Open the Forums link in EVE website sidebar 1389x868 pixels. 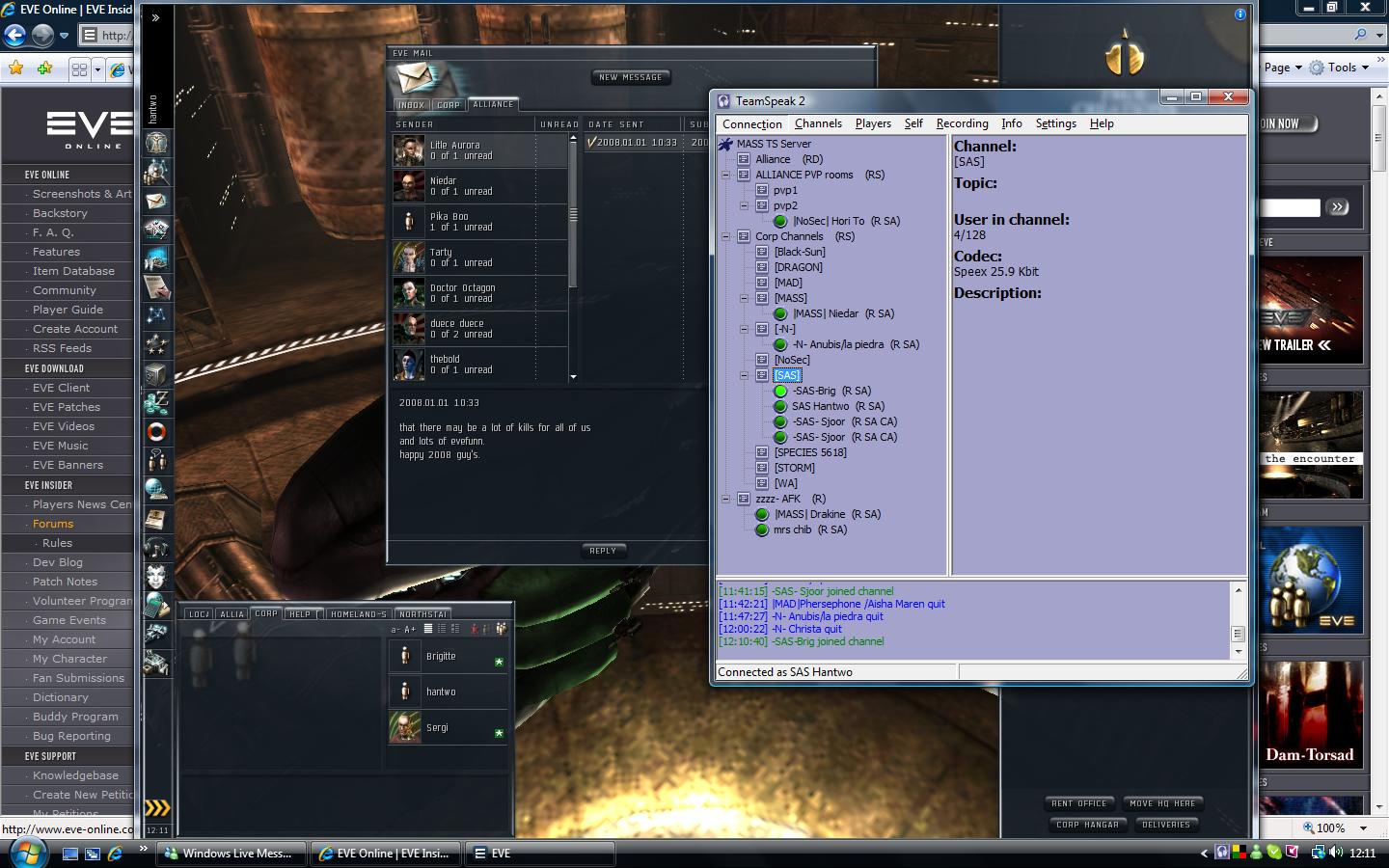(53, 524)
